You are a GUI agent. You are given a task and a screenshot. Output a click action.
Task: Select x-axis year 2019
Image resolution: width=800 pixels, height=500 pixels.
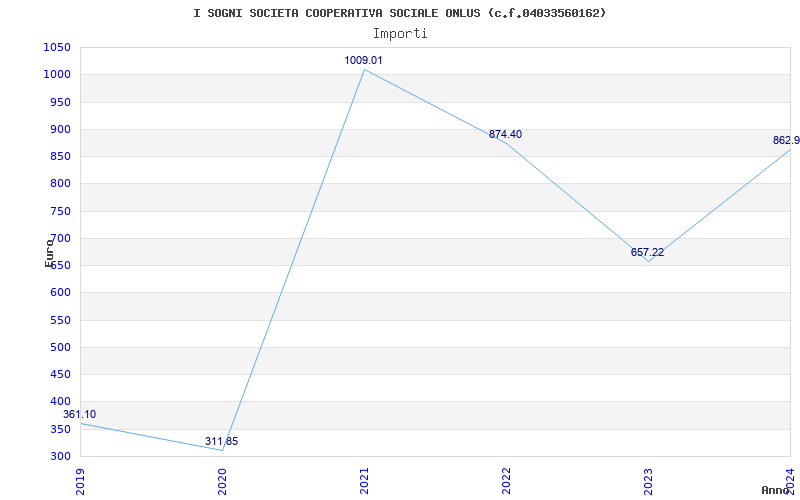click(x=80, y=482)
